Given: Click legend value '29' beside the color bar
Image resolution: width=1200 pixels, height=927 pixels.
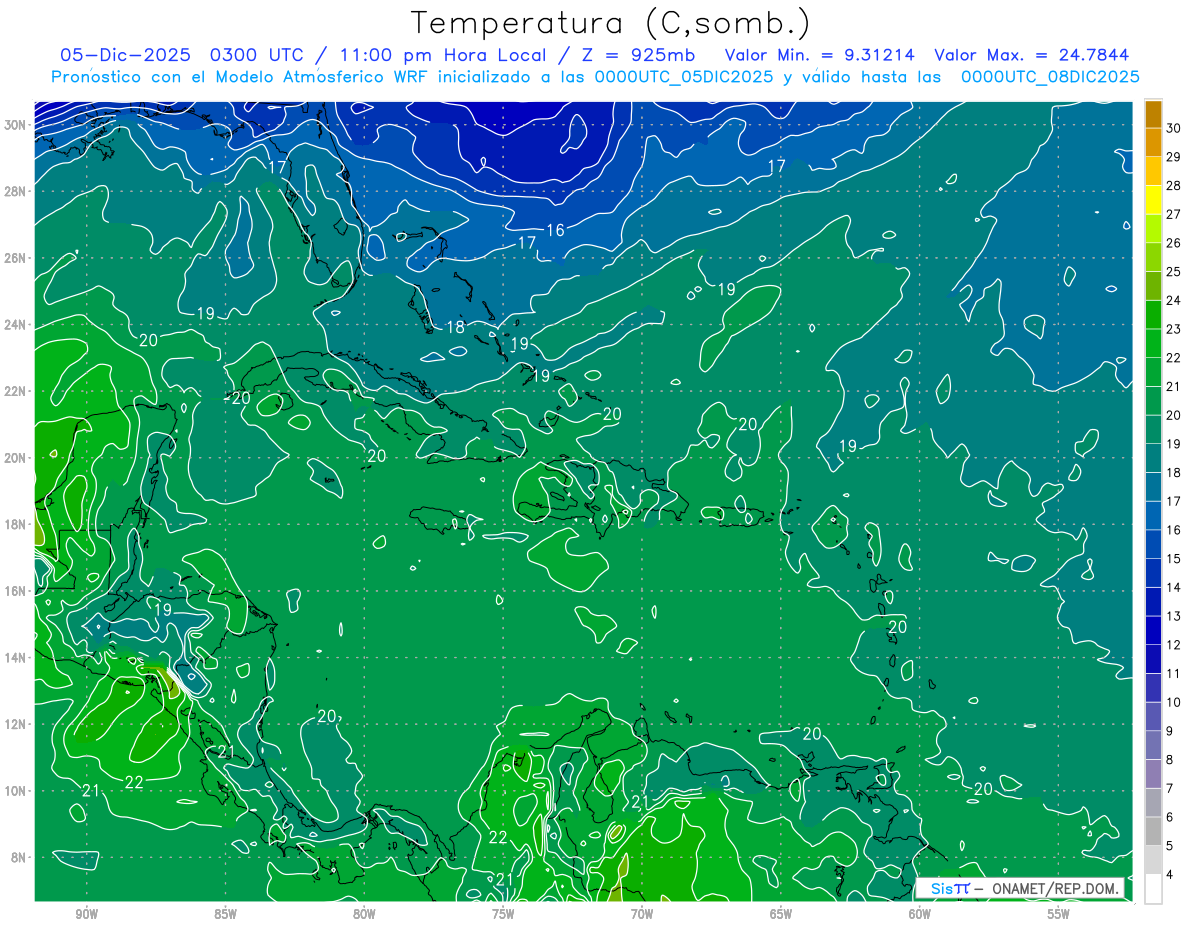Looking at the screenshot, I should (1174, 156).
